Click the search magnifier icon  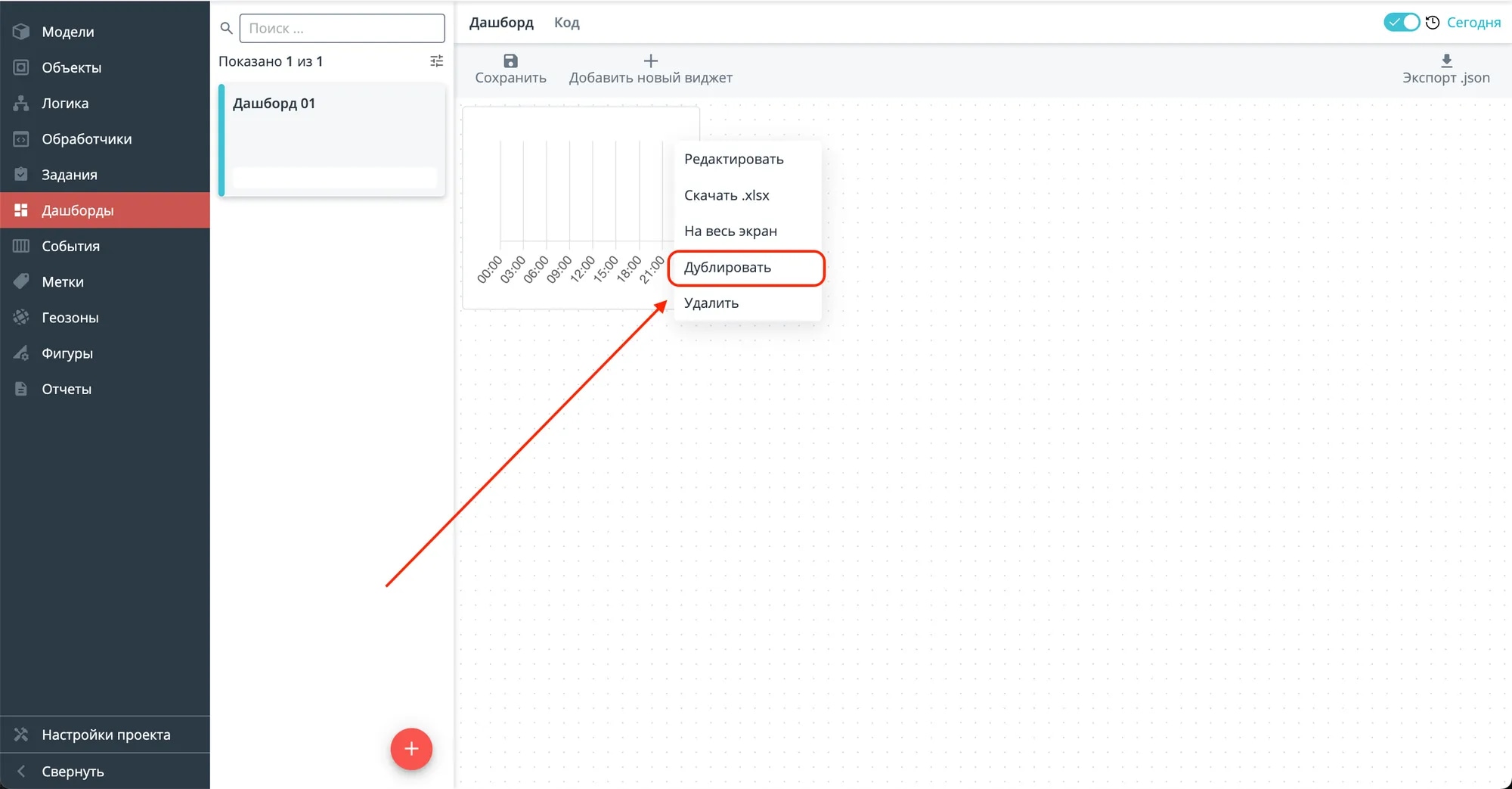226,29
